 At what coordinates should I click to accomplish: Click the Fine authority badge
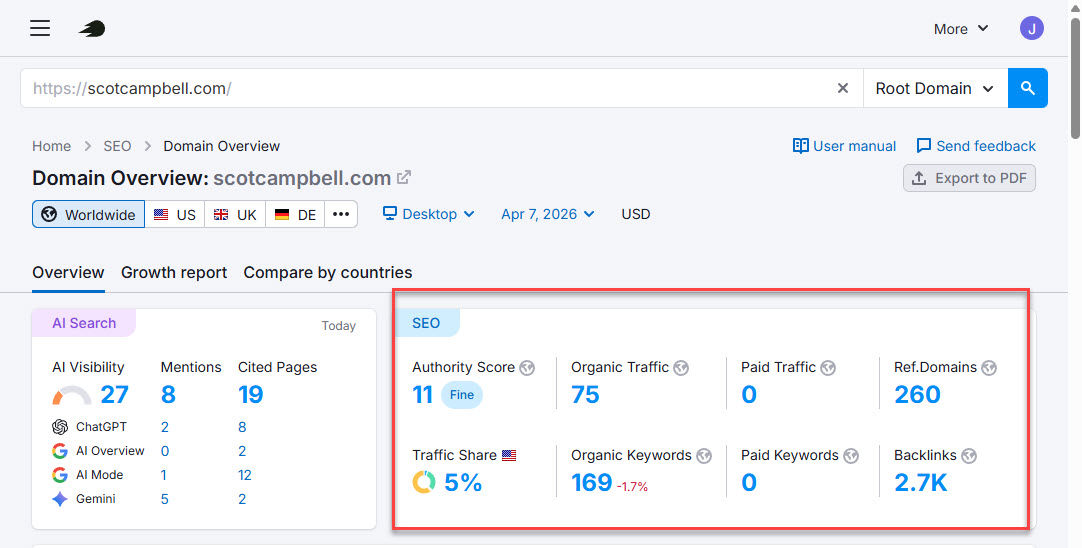click(x=462, y=395)
